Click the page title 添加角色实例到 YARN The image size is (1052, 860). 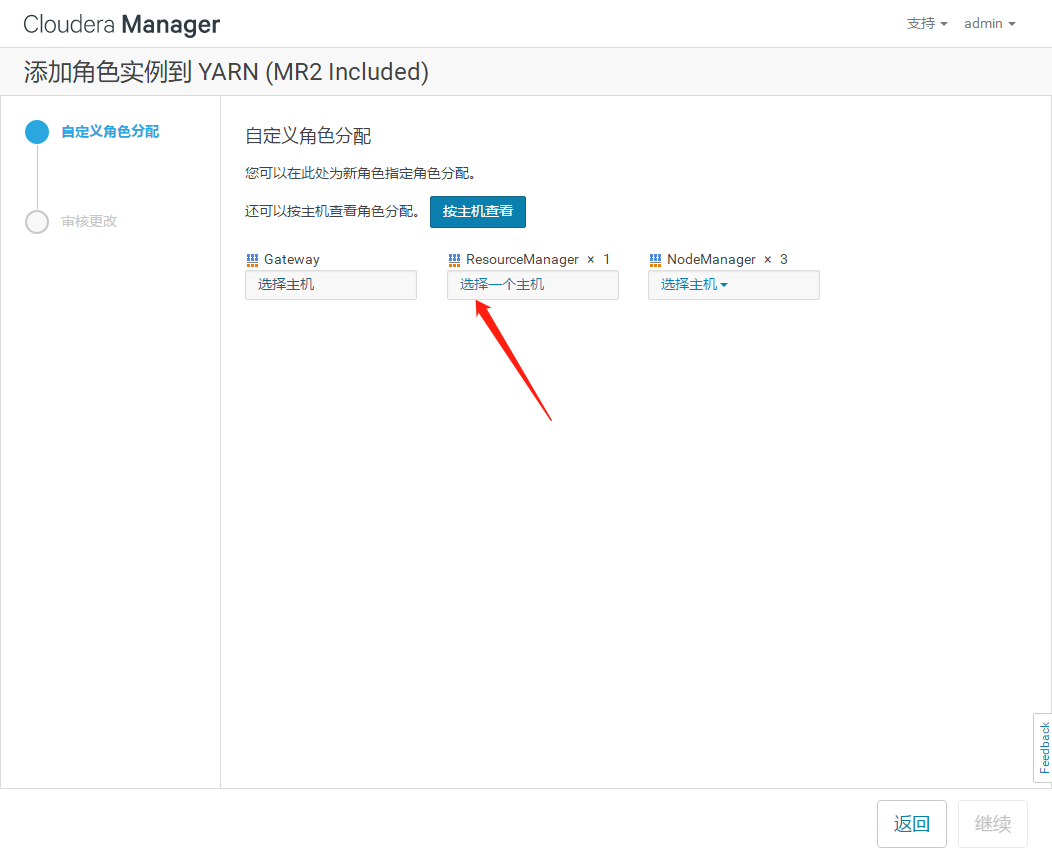pyautogui.click(x=226, y=72)
